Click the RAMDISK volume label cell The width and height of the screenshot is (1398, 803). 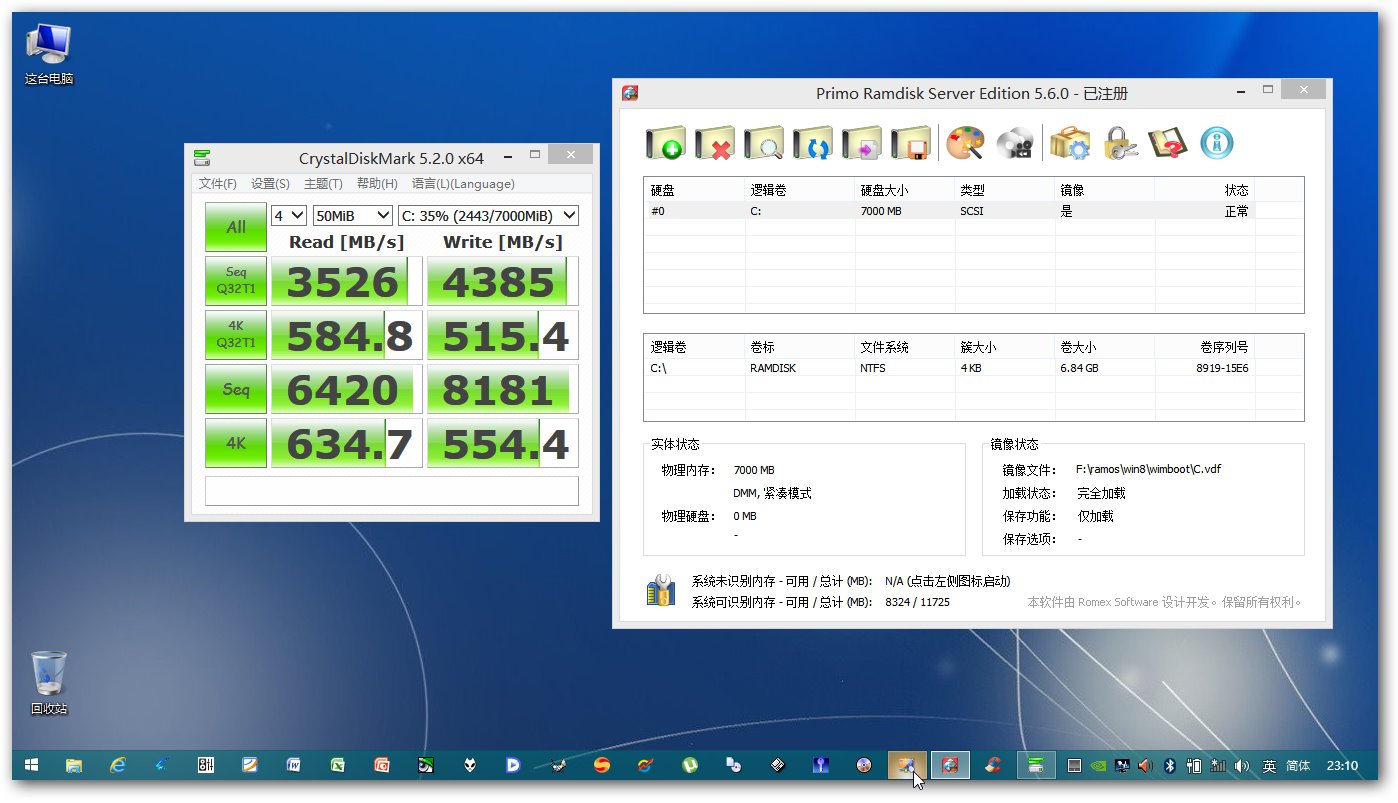point(774,368)
